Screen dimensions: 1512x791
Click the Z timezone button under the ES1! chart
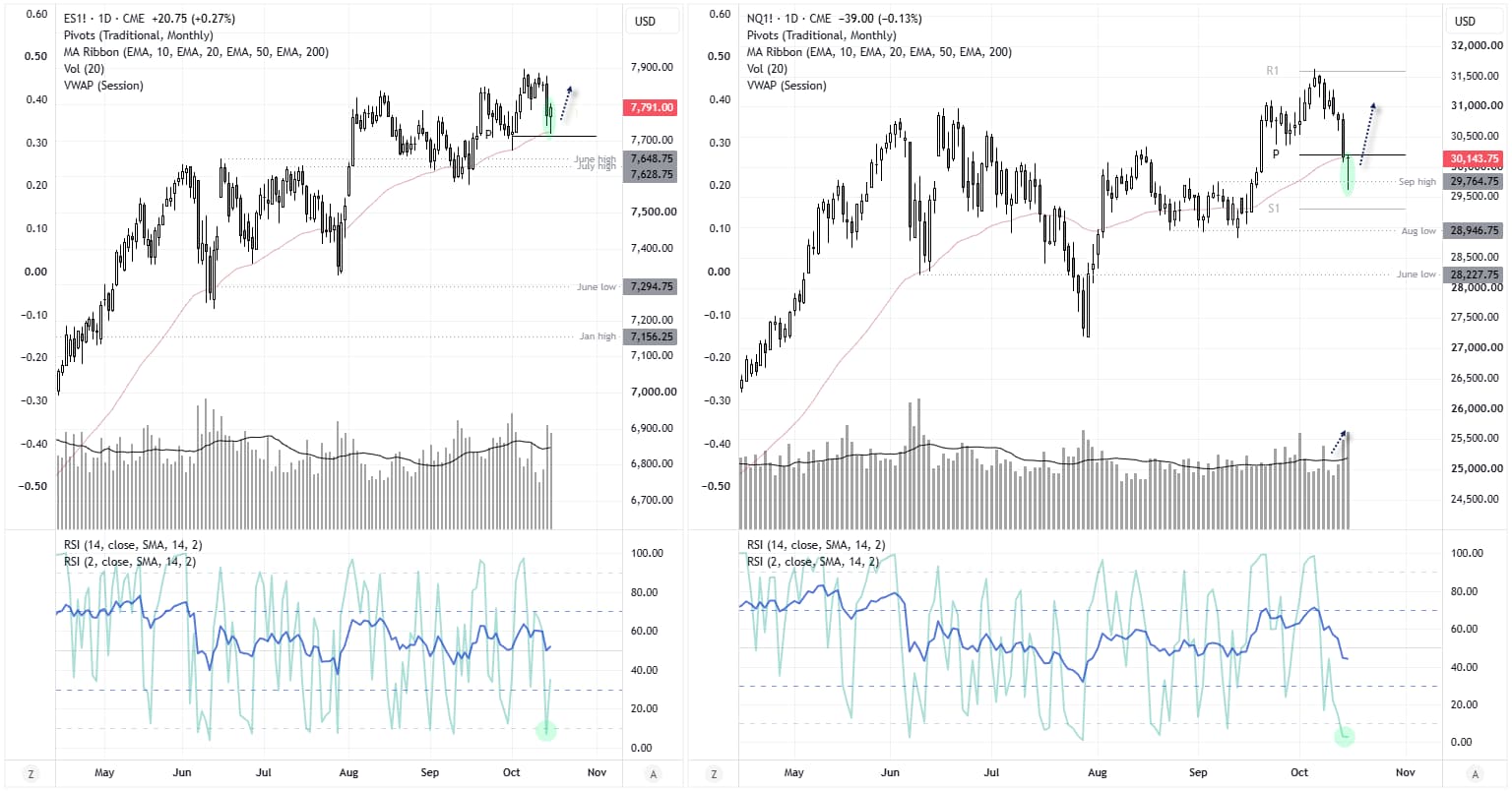click(x=31, y=773)
